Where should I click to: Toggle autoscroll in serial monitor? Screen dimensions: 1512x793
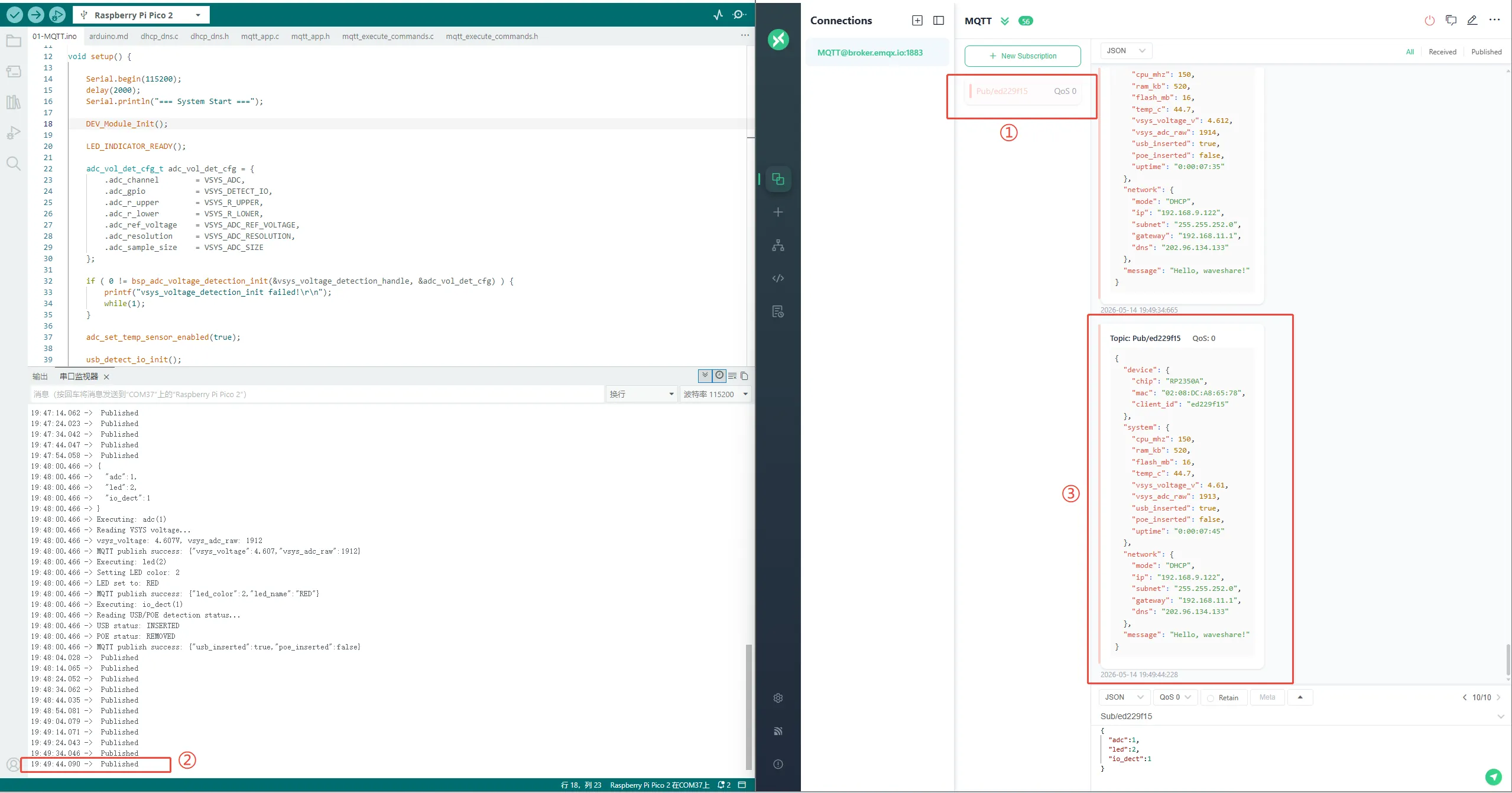tap(705, 375)
